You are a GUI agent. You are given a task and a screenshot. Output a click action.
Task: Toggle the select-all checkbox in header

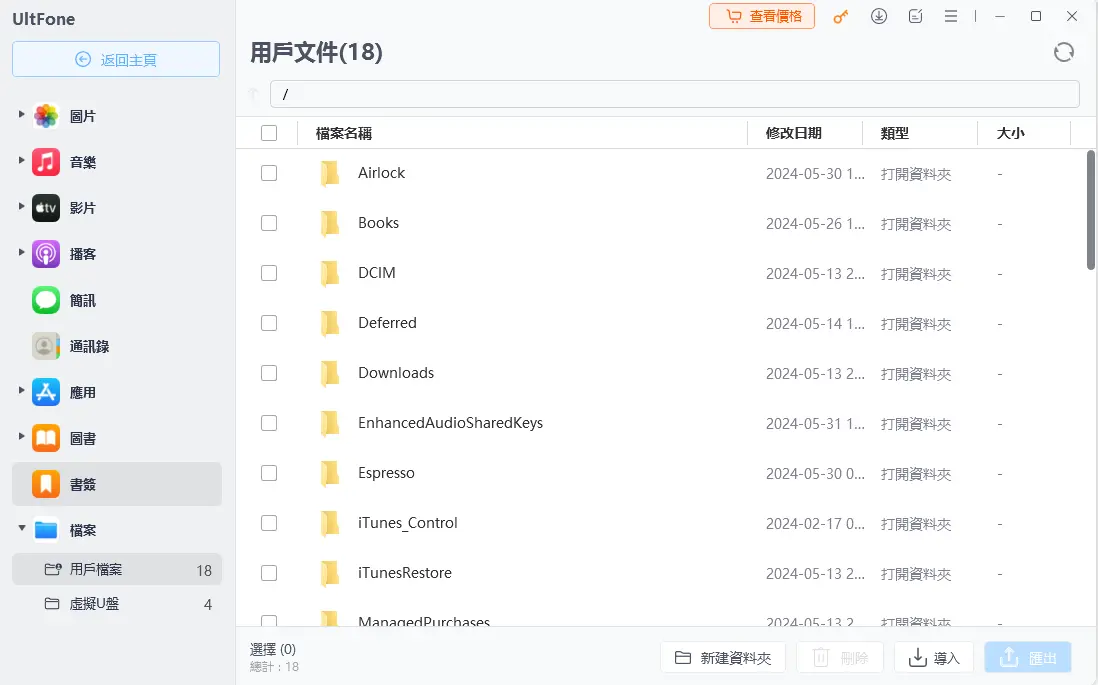click(x=269, y=133)
